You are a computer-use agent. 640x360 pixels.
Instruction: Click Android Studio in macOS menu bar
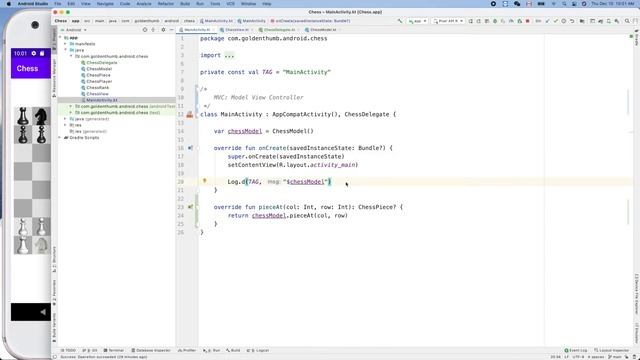33,4
